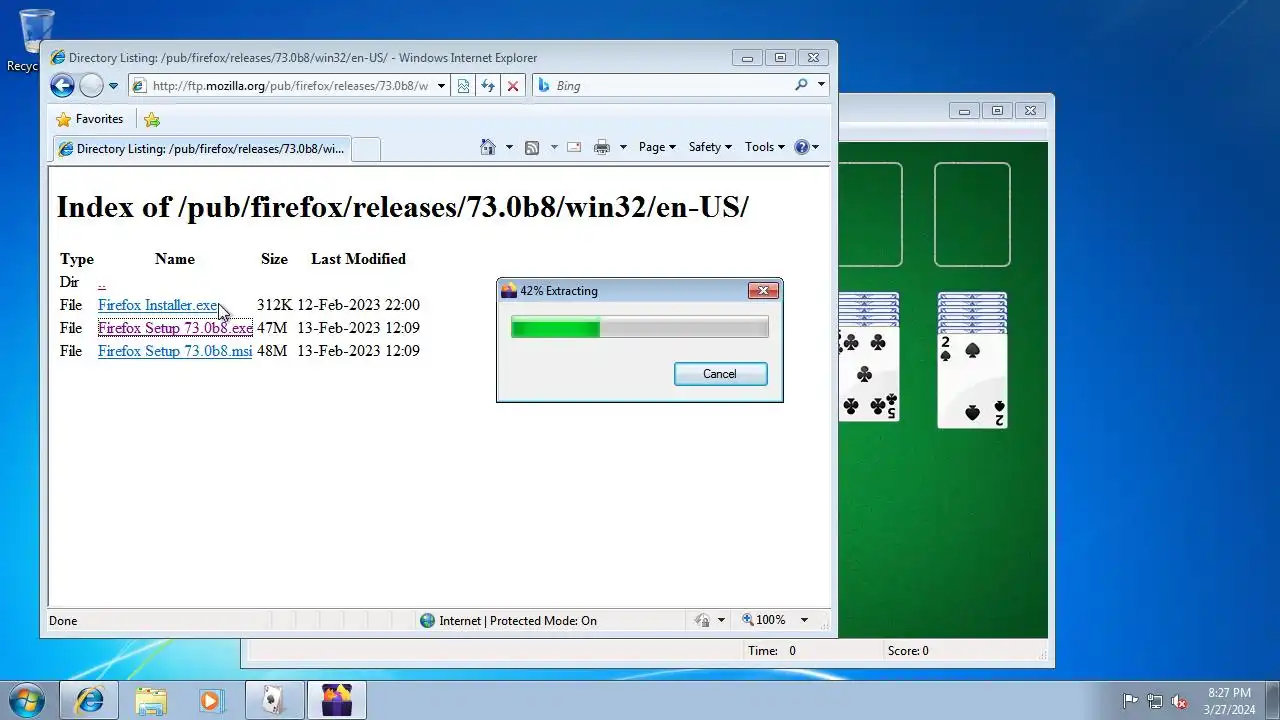Open the Windows Start menu
The image size is (1280, 720).
[27, 700]
